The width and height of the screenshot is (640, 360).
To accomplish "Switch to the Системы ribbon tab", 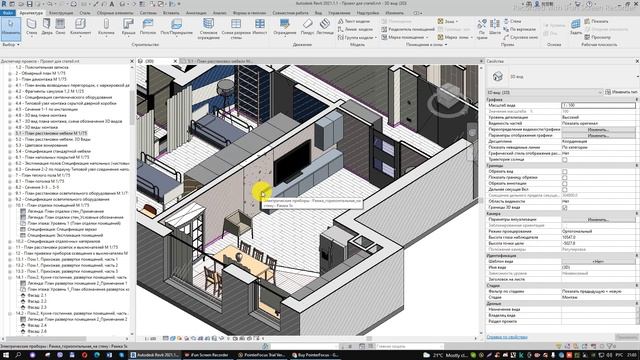I will click(148, 13).
